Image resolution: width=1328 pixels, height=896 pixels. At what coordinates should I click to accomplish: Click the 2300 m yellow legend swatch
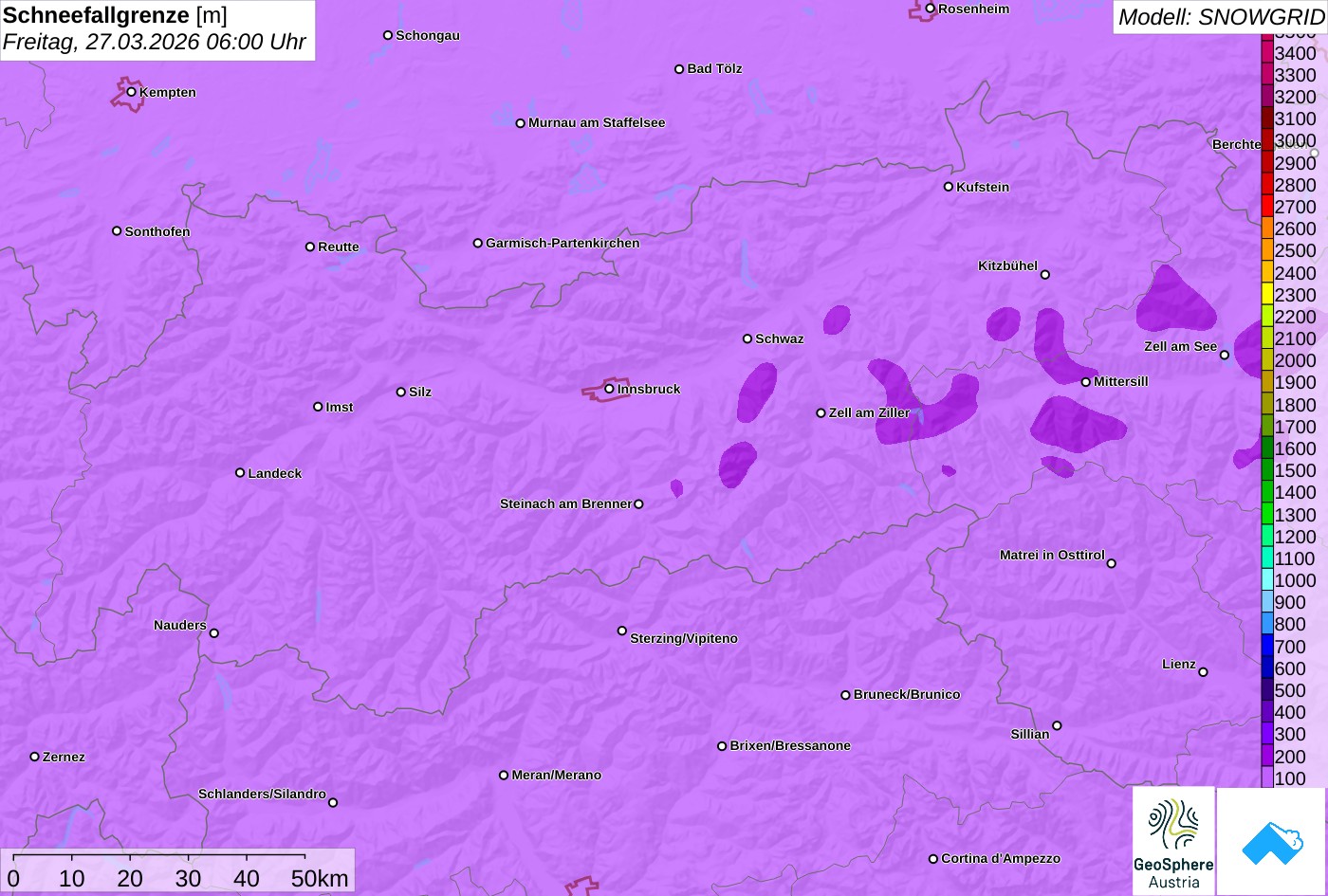1267,295
